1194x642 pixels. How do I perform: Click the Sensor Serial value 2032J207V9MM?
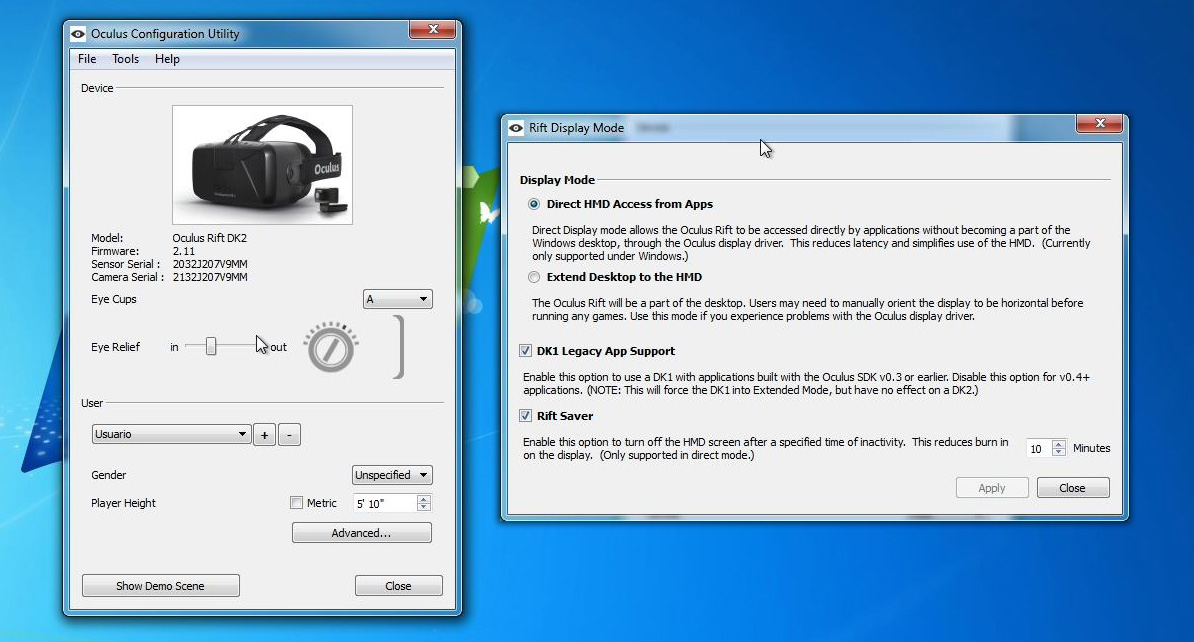(210, 264)
